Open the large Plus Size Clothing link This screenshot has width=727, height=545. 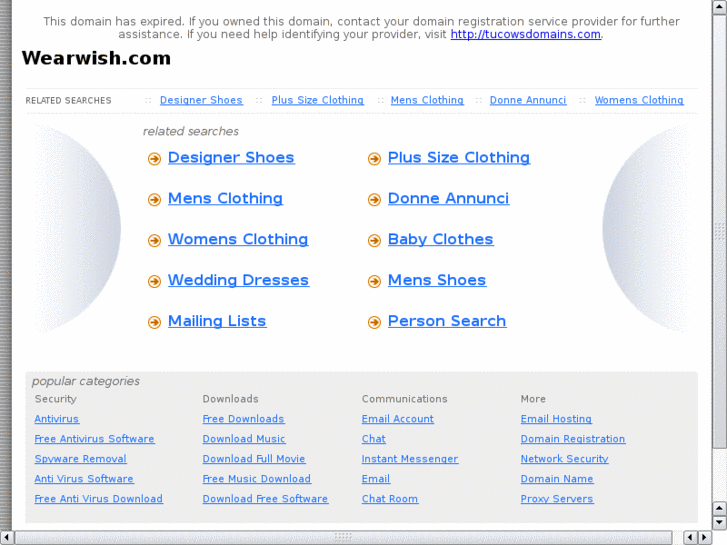[x=459, y=158]
